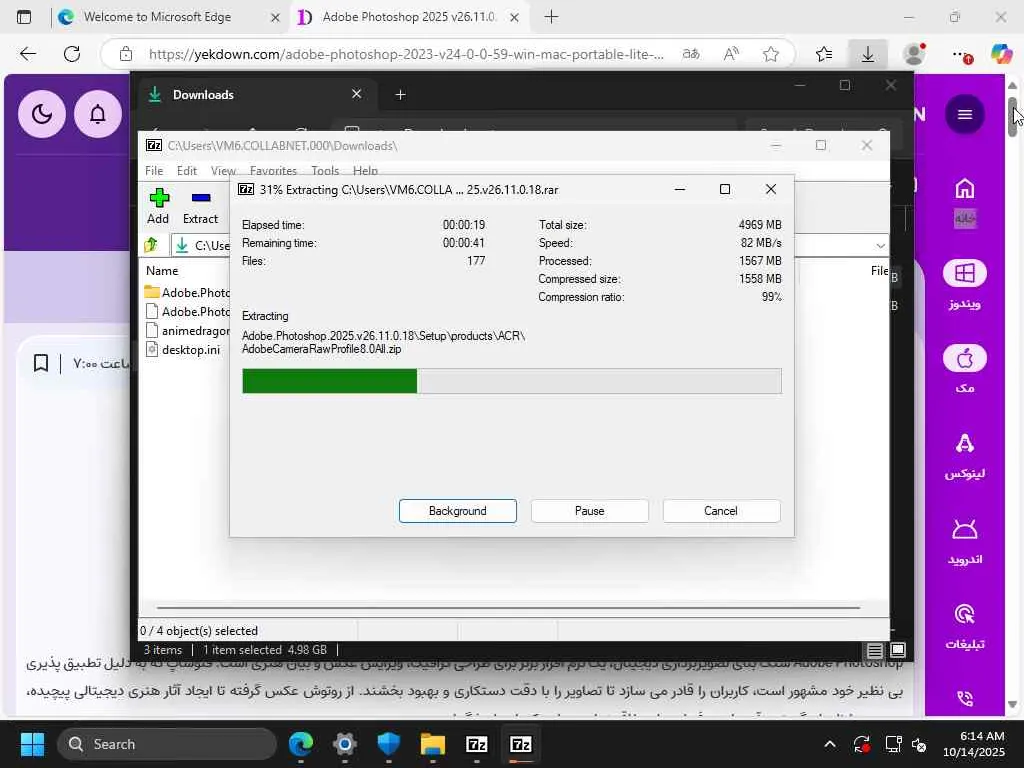The image size is (1024, 768).
Task: Open a new Edge browser tab
Action: point(551,17)
